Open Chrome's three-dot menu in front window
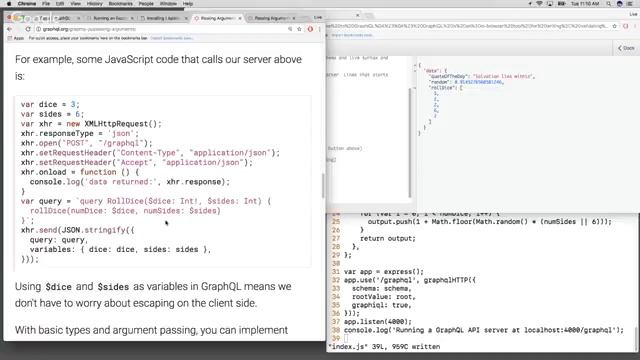 320,29
